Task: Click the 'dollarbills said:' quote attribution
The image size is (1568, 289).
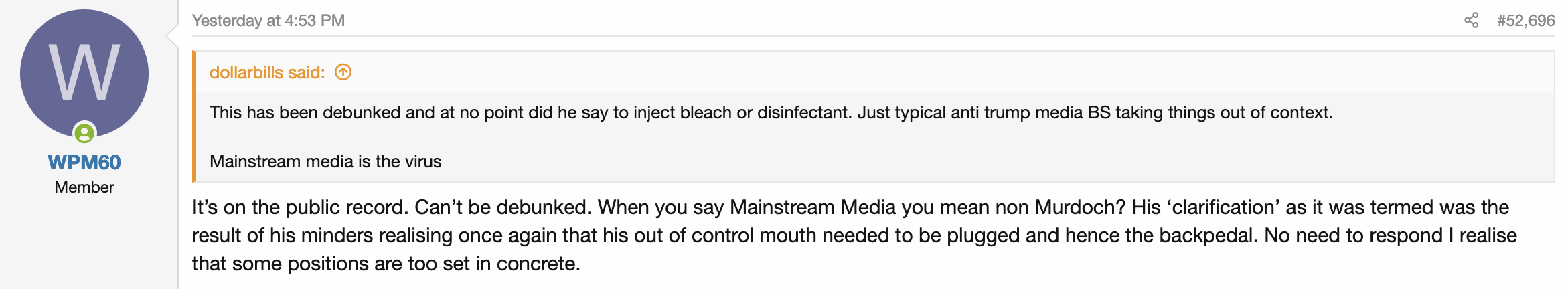Action: tap(267, 72)
